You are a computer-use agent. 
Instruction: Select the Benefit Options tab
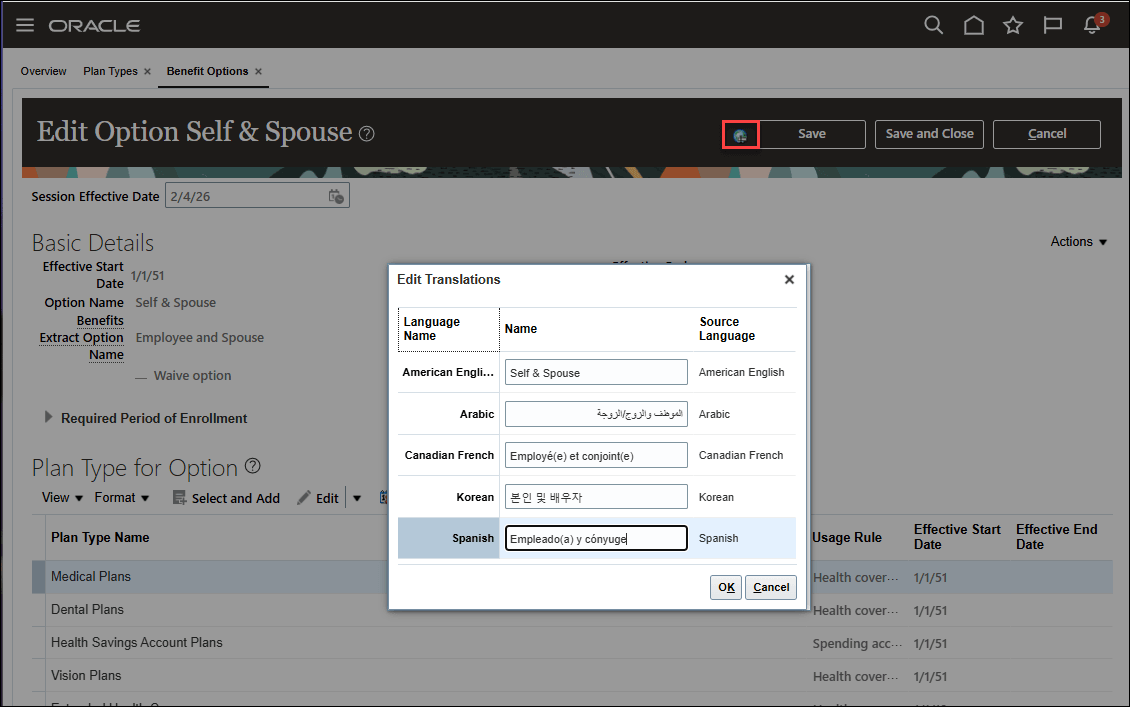[208, 71]
